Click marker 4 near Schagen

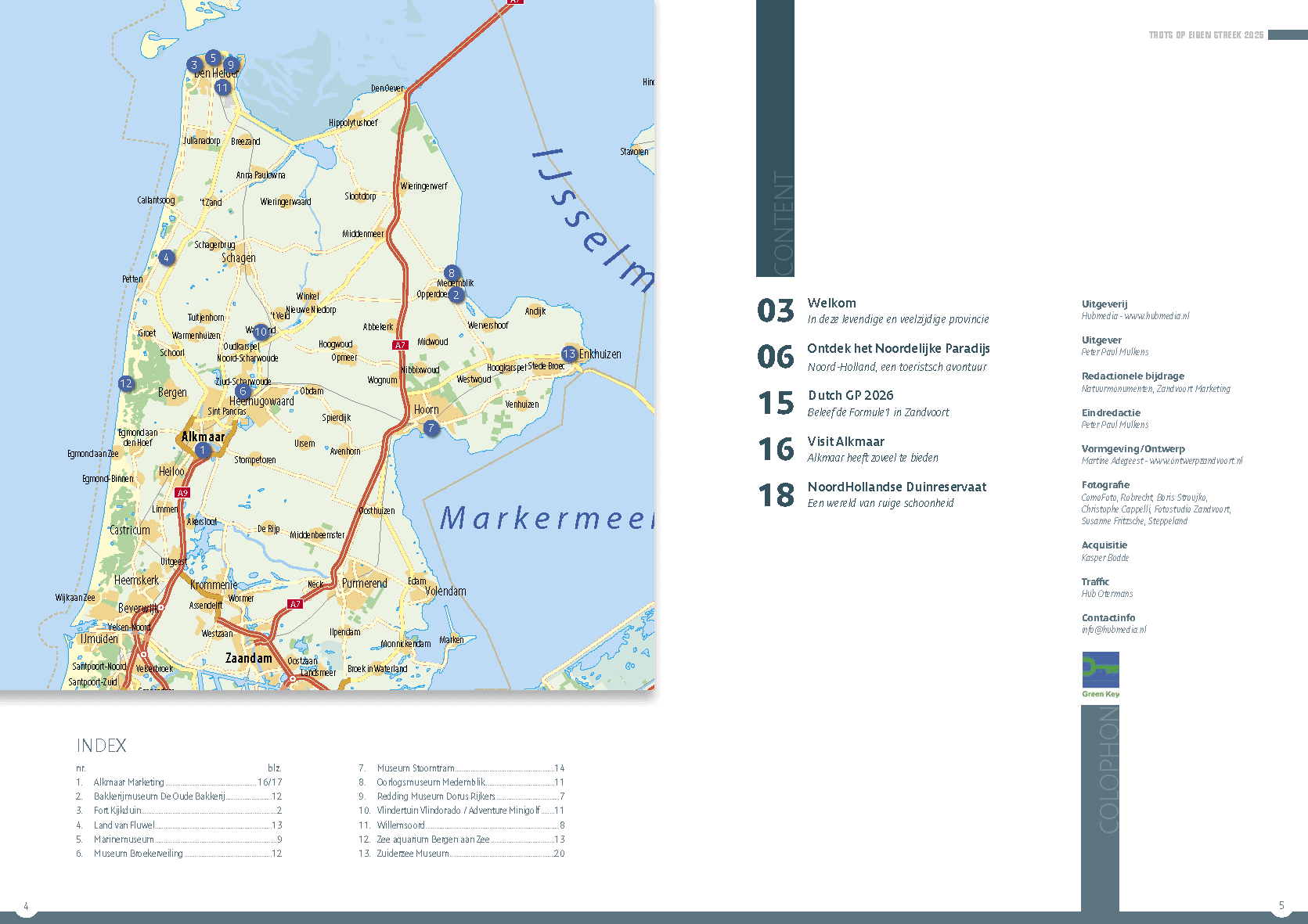coord(167,256)
